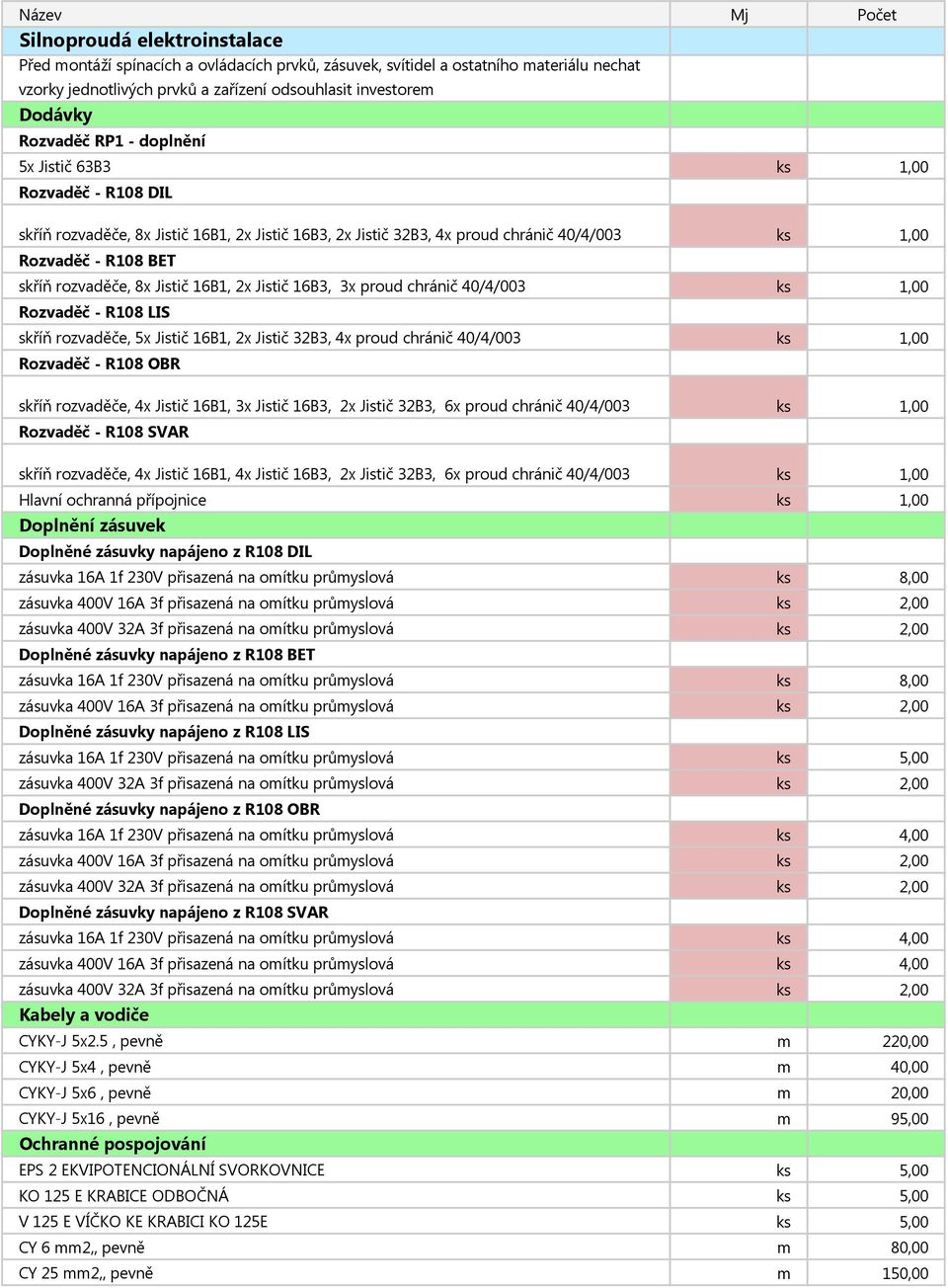Click the green Doplnění zásuvek section header
Image resolution: width=948 pixels, height=1288 pixels.
(x=473, y=525)
